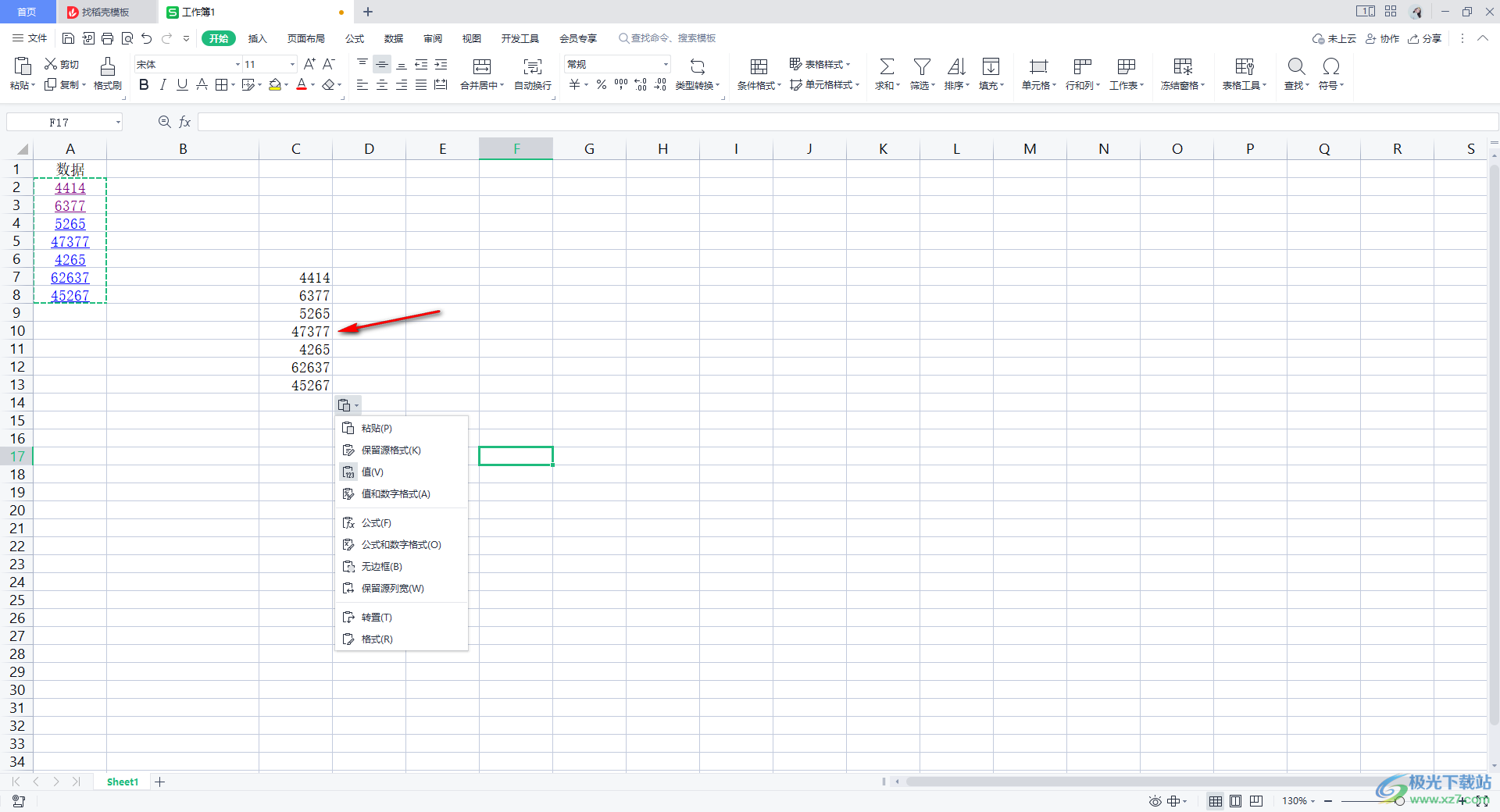The width and height of the screenshot is (1500, 812).
Task: Toggle Wrap Text (自动换行)
Action: coord(533,74)
